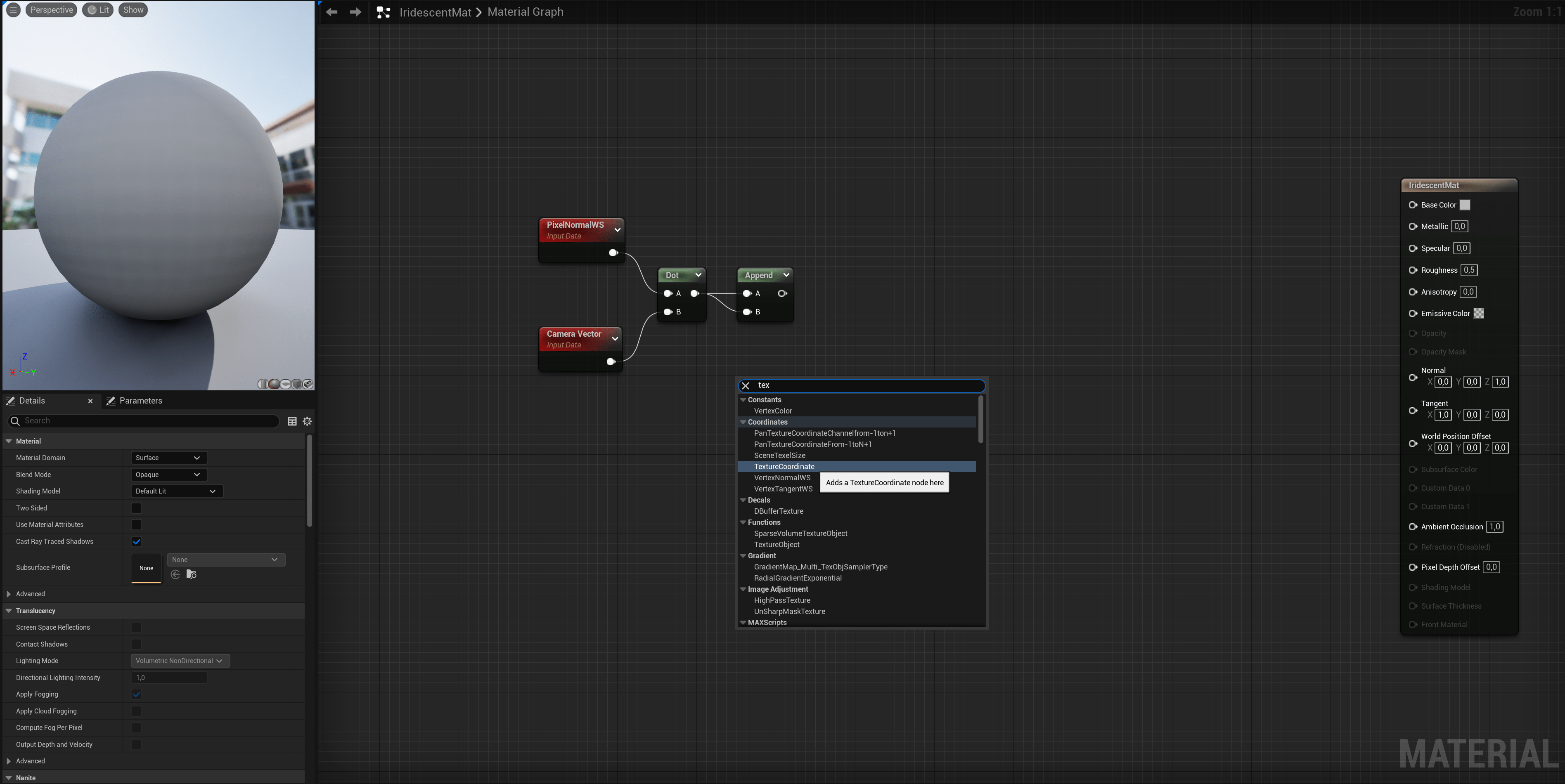1565x784 pixels.
Task: Open viewport options hamburger menu
Action: [x=13, y=10]
